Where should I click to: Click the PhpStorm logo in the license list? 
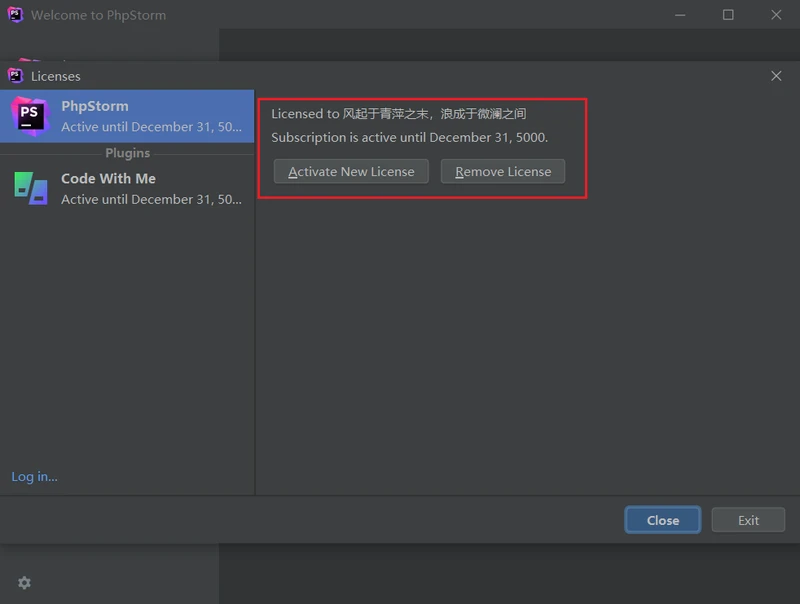tap(30, 116)
